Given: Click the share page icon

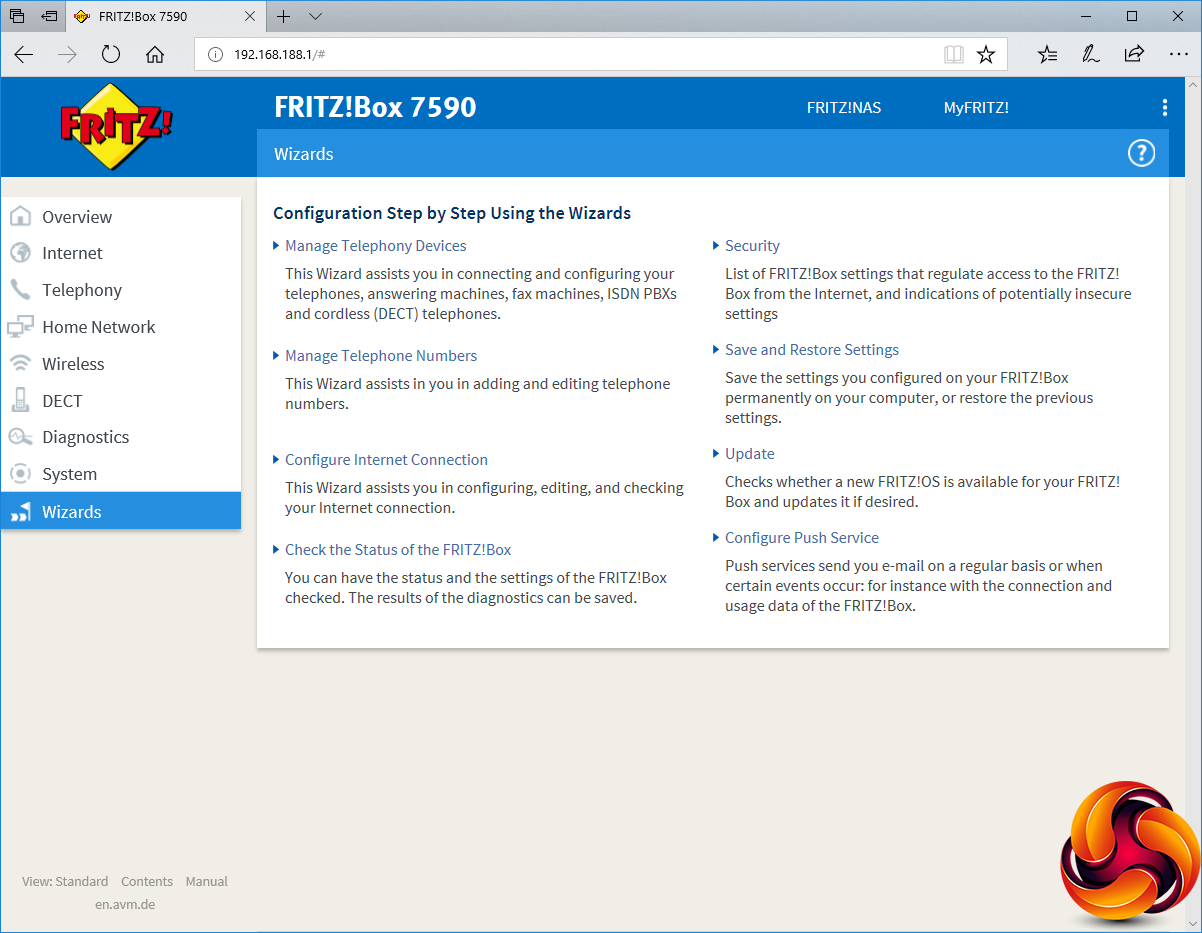Looking at the screenshot, I should 1134,55.
